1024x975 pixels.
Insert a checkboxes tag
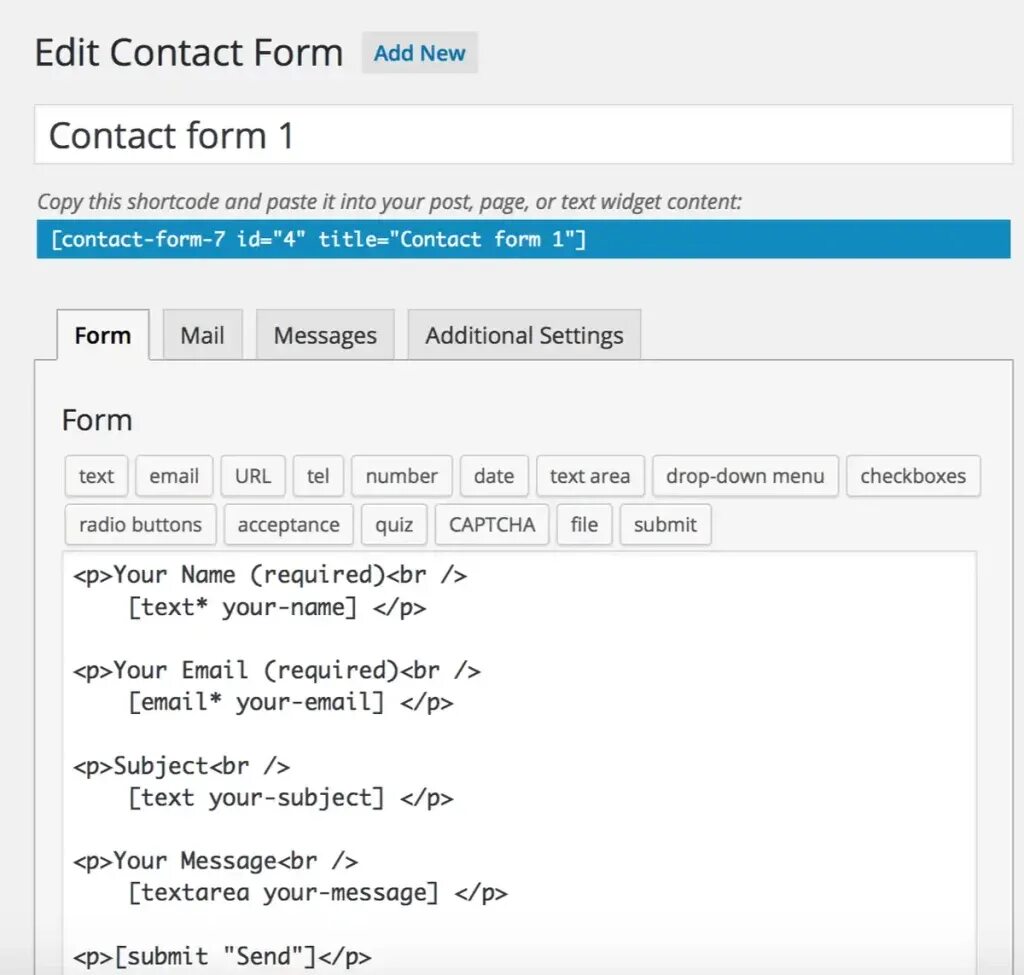913,476
